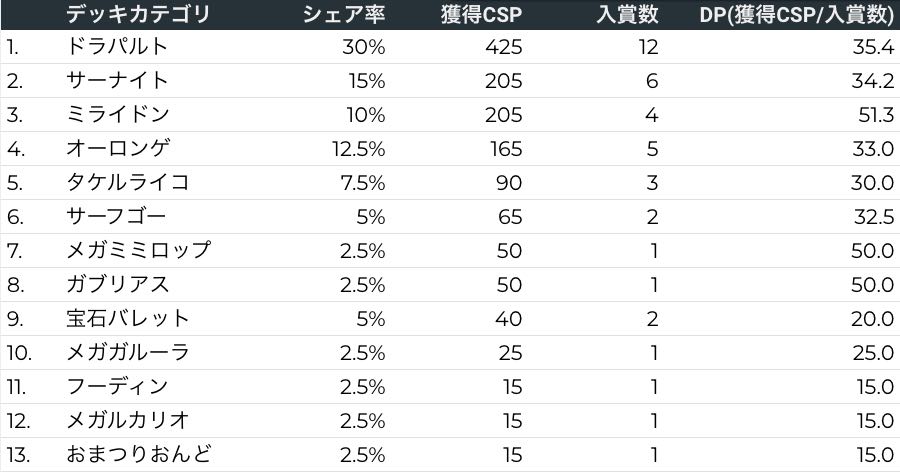Click the 入賞数 column header
Image resolution: width=900 pixels, height=472 pixels.
coord(627,14)
